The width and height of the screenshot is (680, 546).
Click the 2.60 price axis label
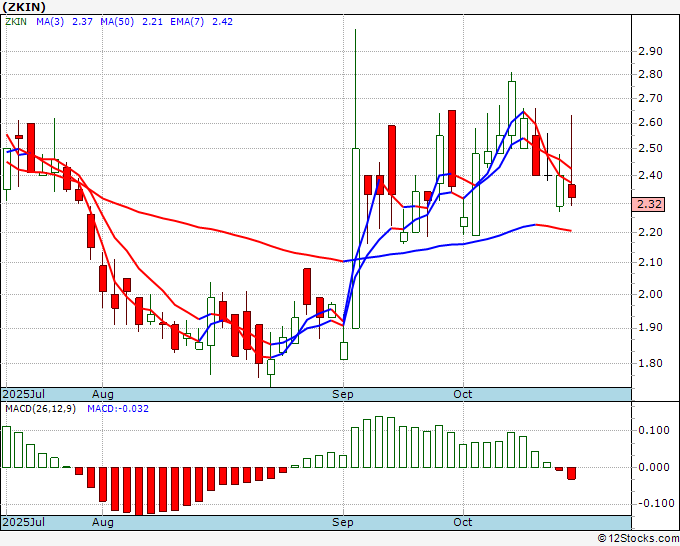coord(651,123)
